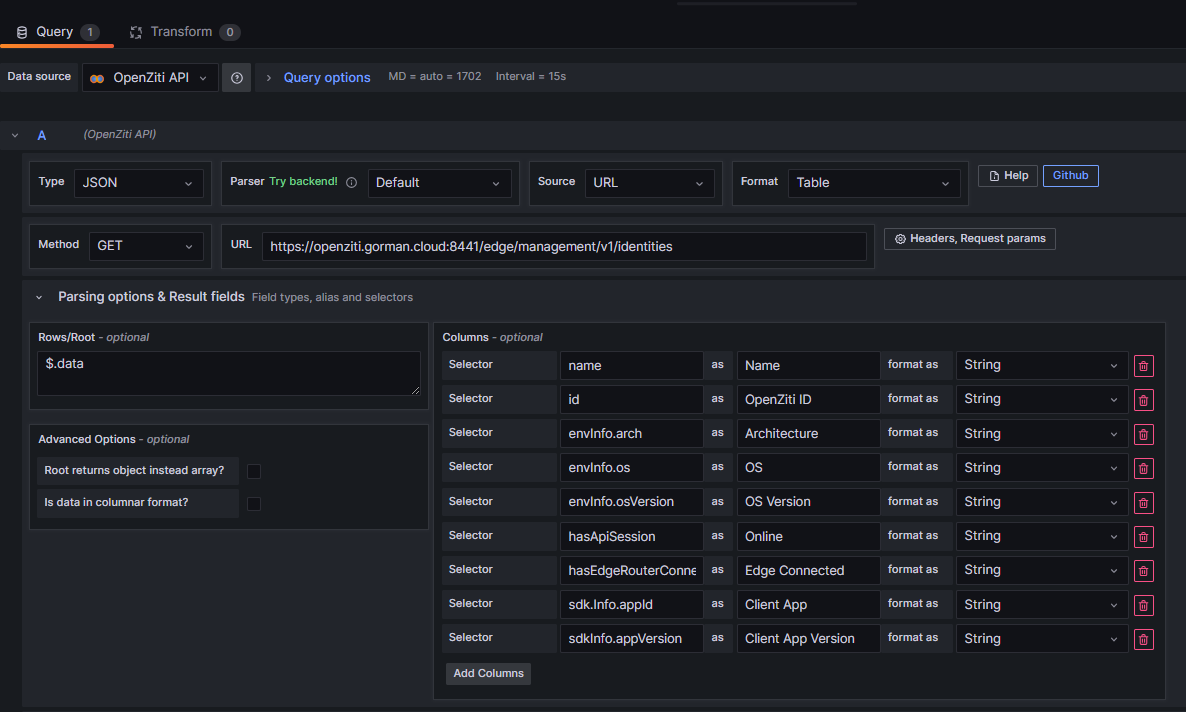Delete the Online column row
This screenshot has height=712, width=1186.
point(1143,536)
